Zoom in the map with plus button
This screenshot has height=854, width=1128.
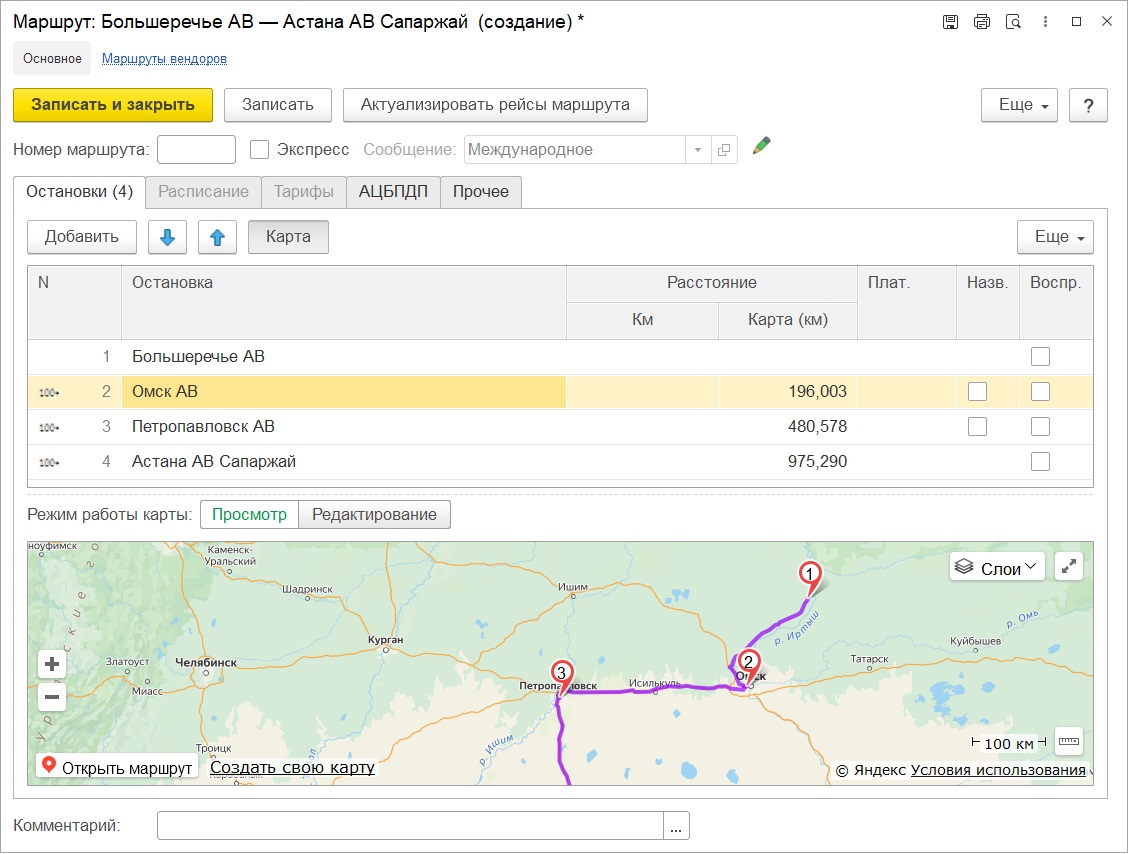[x=52, y=663]
